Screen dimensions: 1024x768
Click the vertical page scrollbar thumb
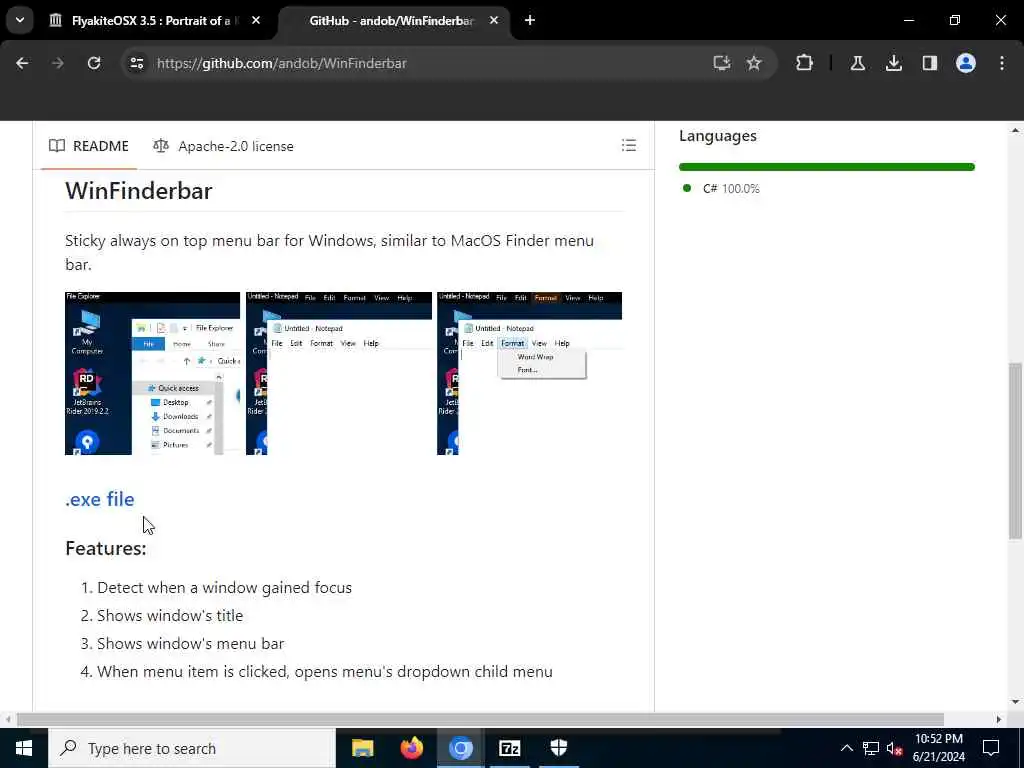coord(1015,451)
